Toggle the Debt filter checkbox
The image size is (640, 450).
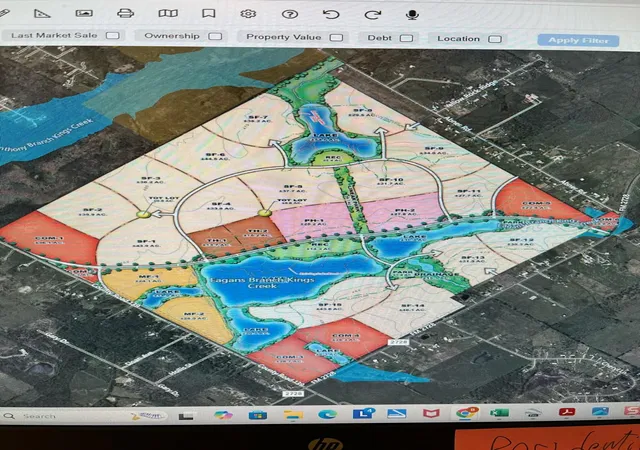point(406,38)
